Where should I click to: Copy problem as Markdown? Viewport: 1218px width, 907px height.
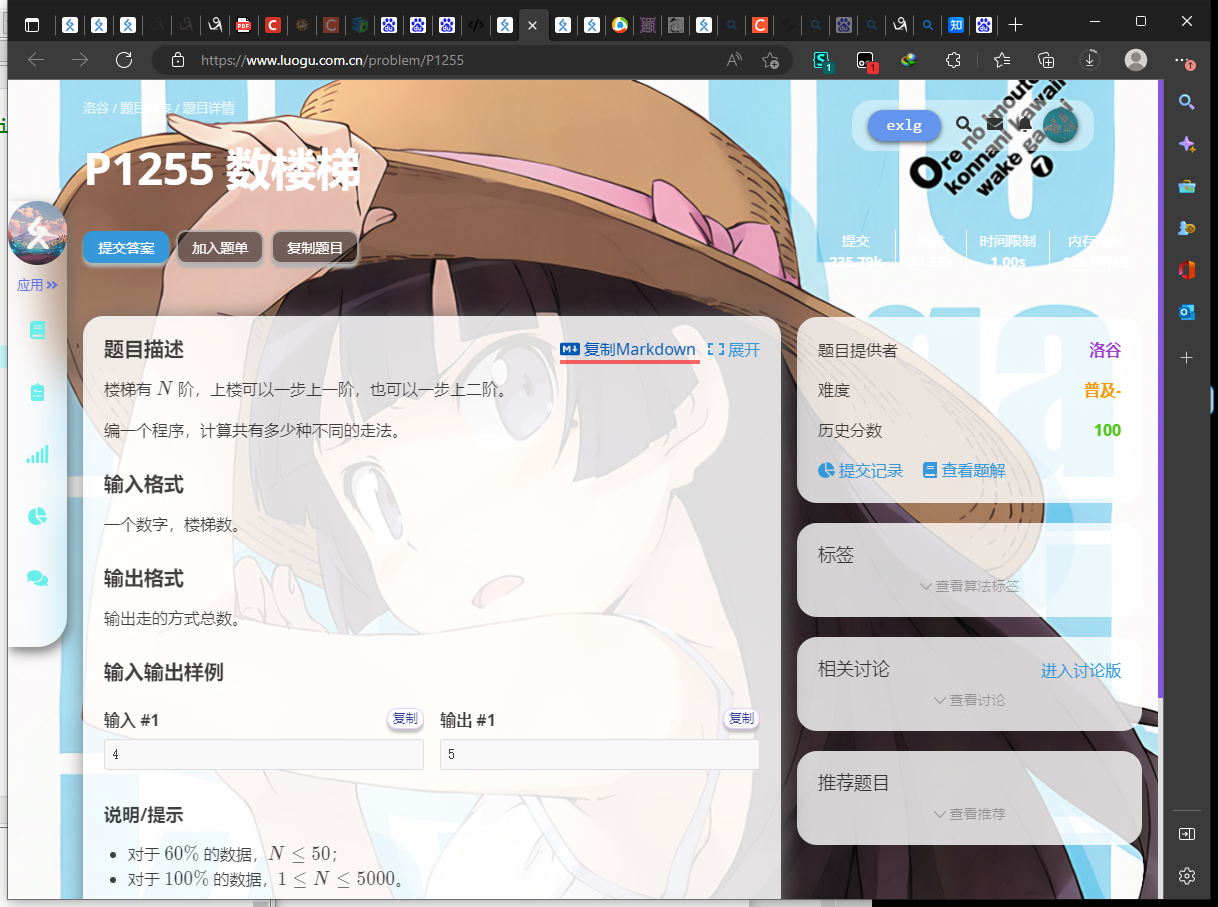click(628, 349)
